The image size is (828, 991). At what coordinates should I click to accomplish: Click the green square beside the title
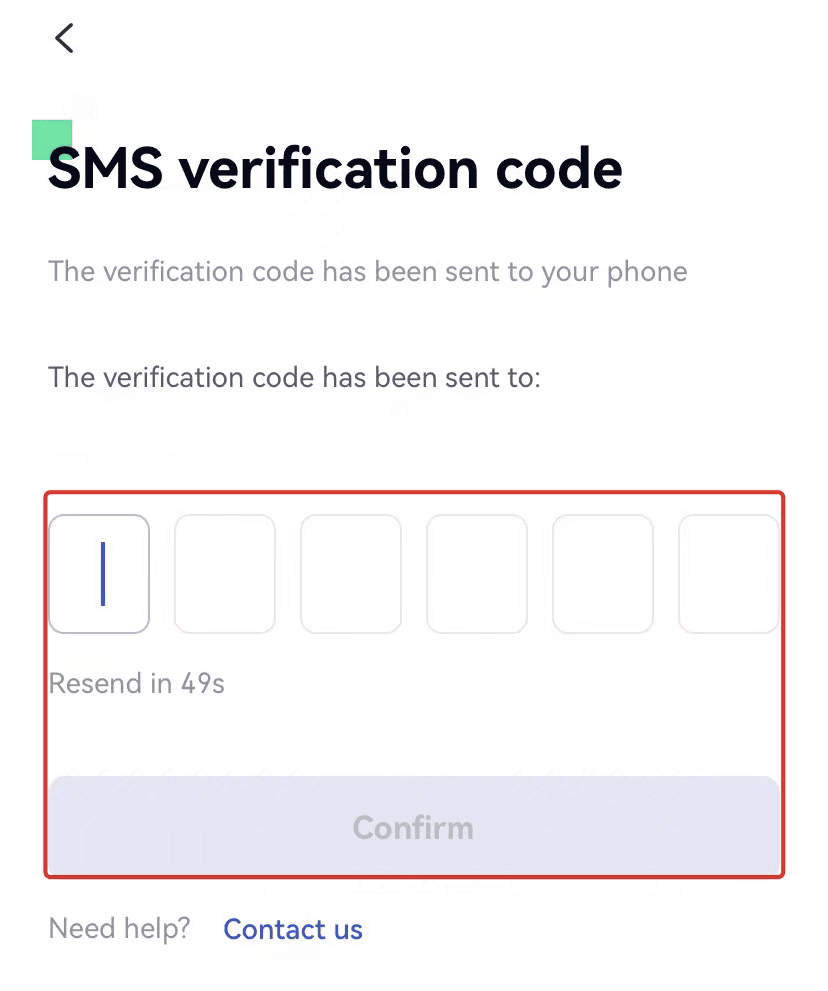(x=52, y=138)
